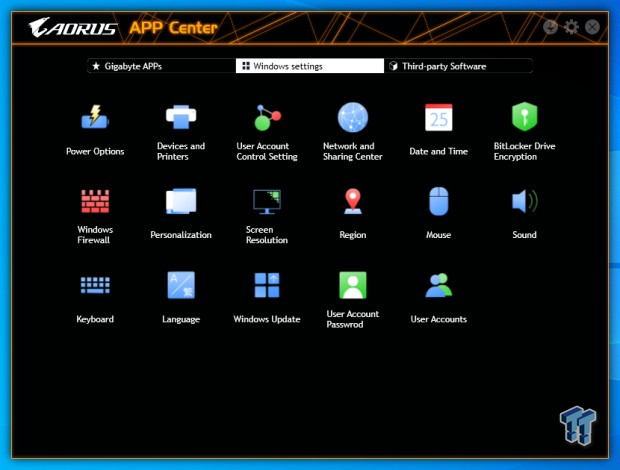Open Date and Time calendar icon
This screenshot has width=620, height=470.
(439, 117)
